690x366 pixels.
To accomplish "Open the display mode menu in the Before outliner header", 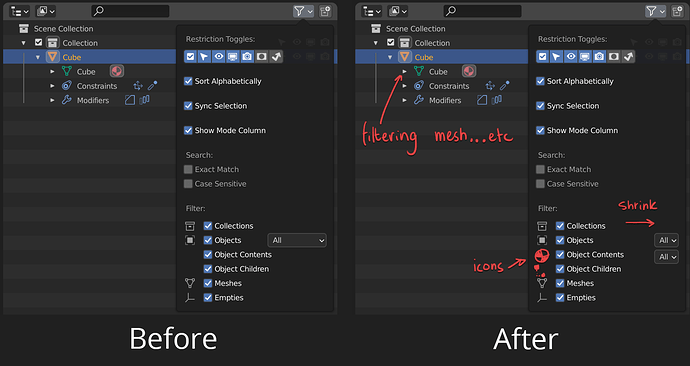I will 46,11.
